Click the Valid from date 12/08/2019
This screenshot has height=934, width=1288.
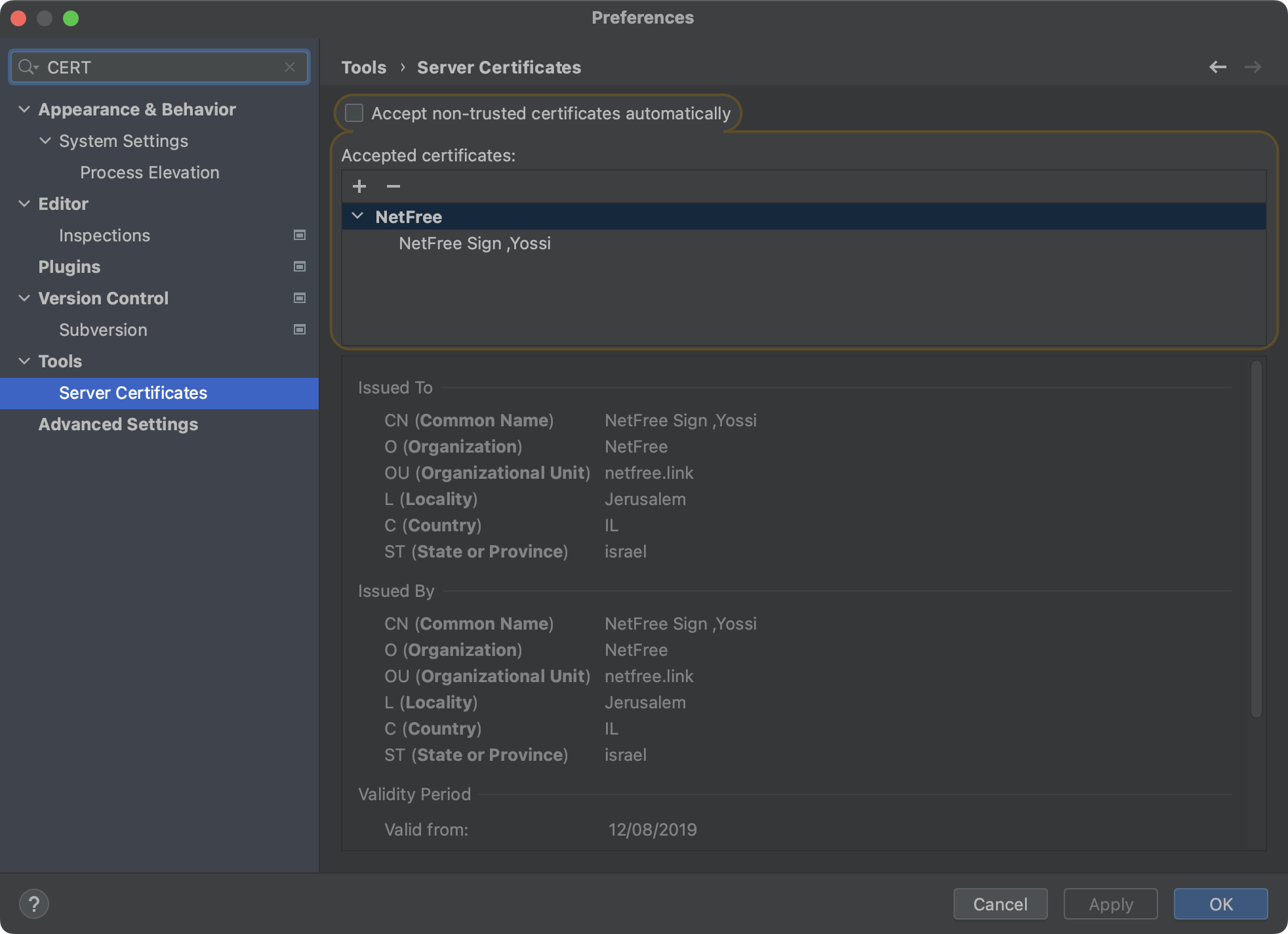(653, 829)
